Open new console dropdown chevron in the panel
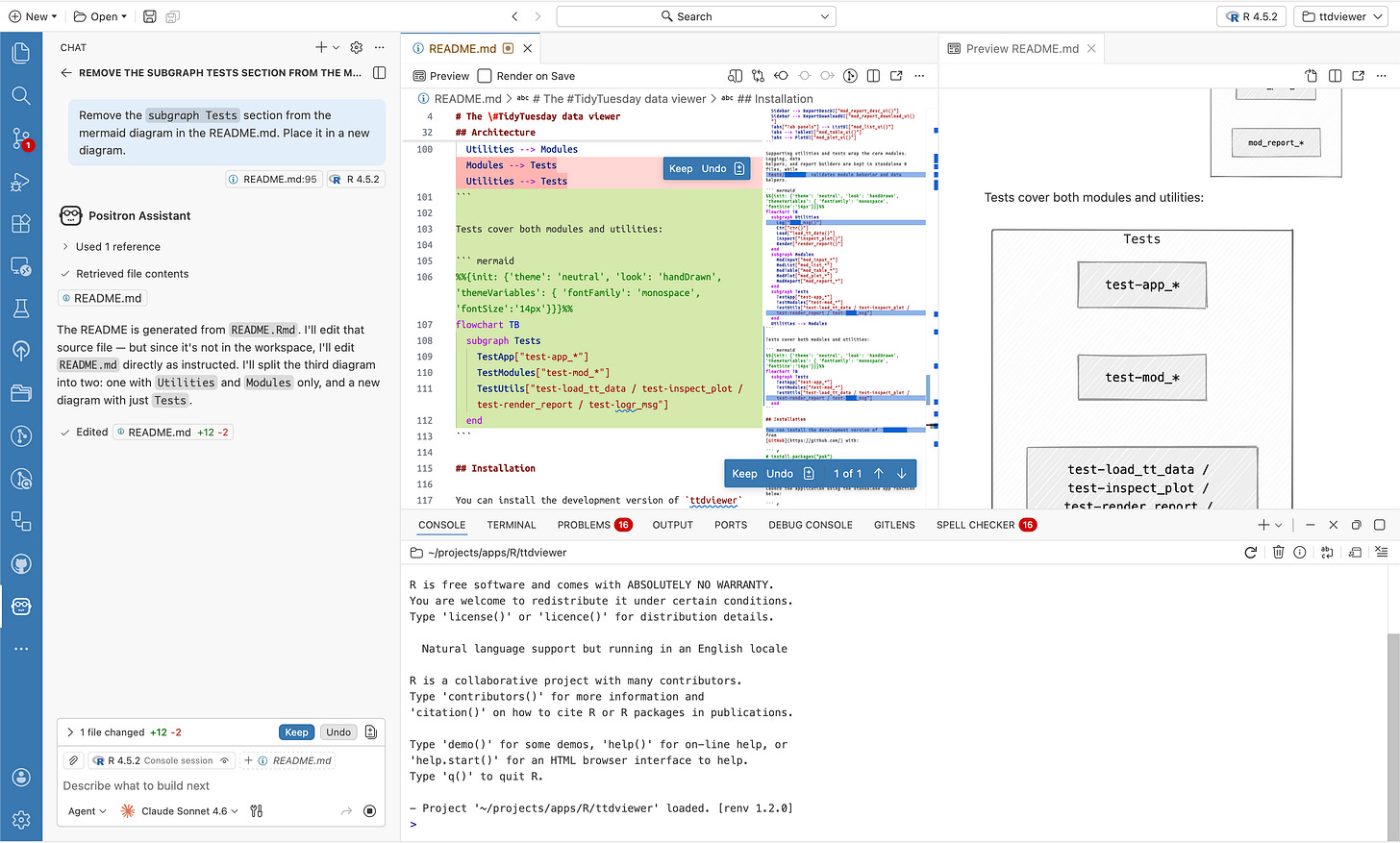The width and height of the screenshot is (1400, 843). 1278,525
